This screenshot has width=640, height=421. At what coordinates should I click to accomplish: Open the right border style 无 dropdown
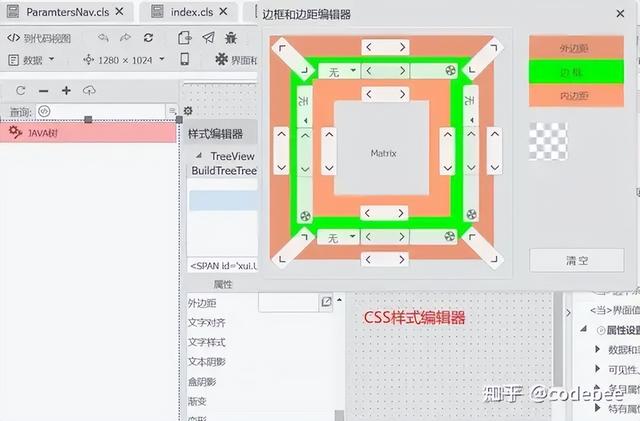click(x=471, y=105)
